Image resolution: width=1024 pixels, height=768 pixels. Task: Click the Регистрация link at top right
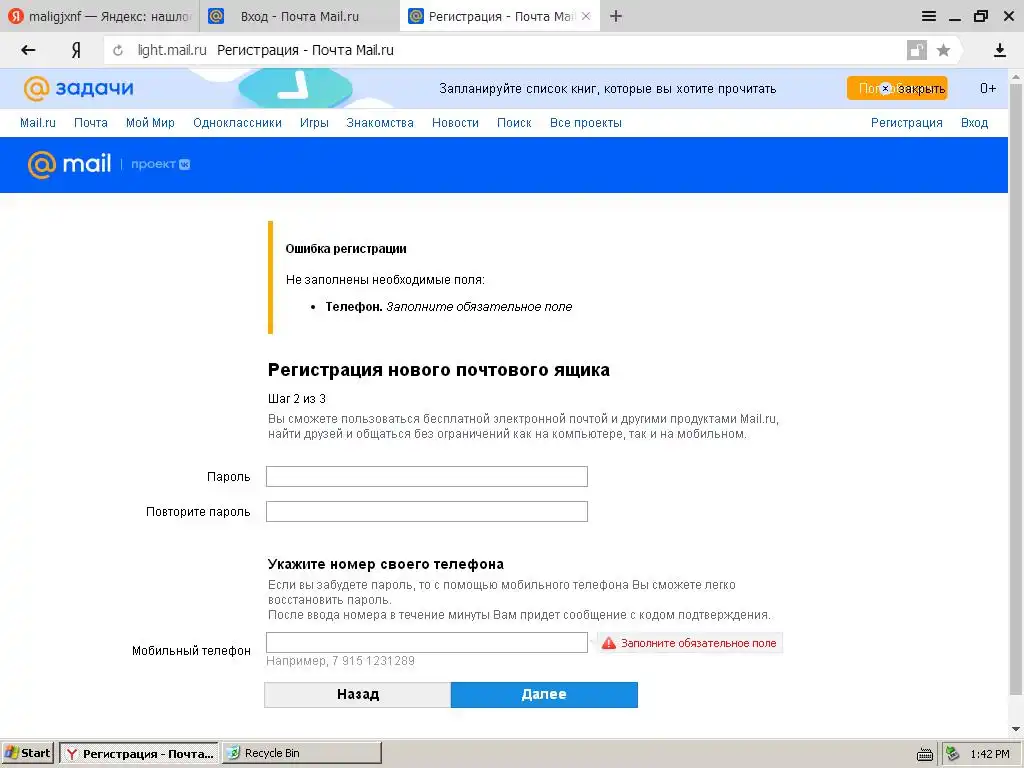906,123
